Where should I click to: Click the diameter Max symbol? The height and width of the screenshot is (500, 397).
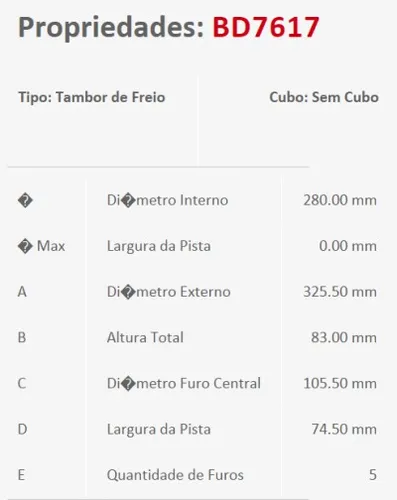click(41, 246)
